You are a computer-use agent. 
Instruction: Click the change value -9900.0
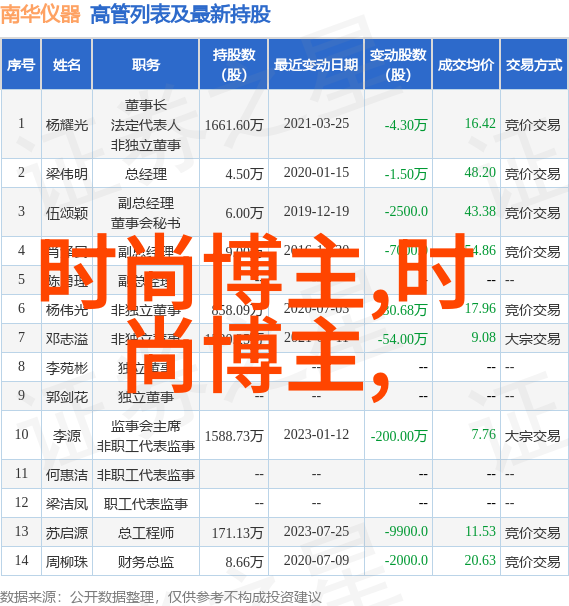pyautogui.click(x=406, y=531)
